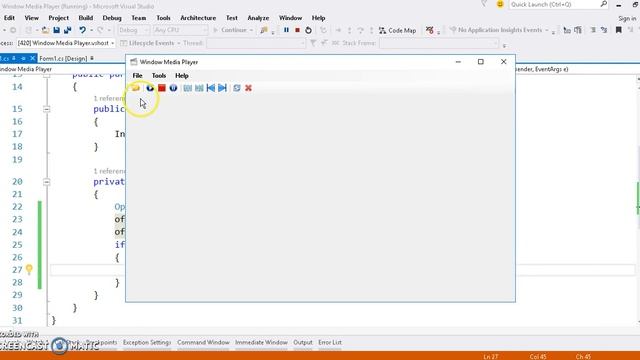640x360 pixels.
Task: Click the Code Map button
Action: click(x=397, y=30)
